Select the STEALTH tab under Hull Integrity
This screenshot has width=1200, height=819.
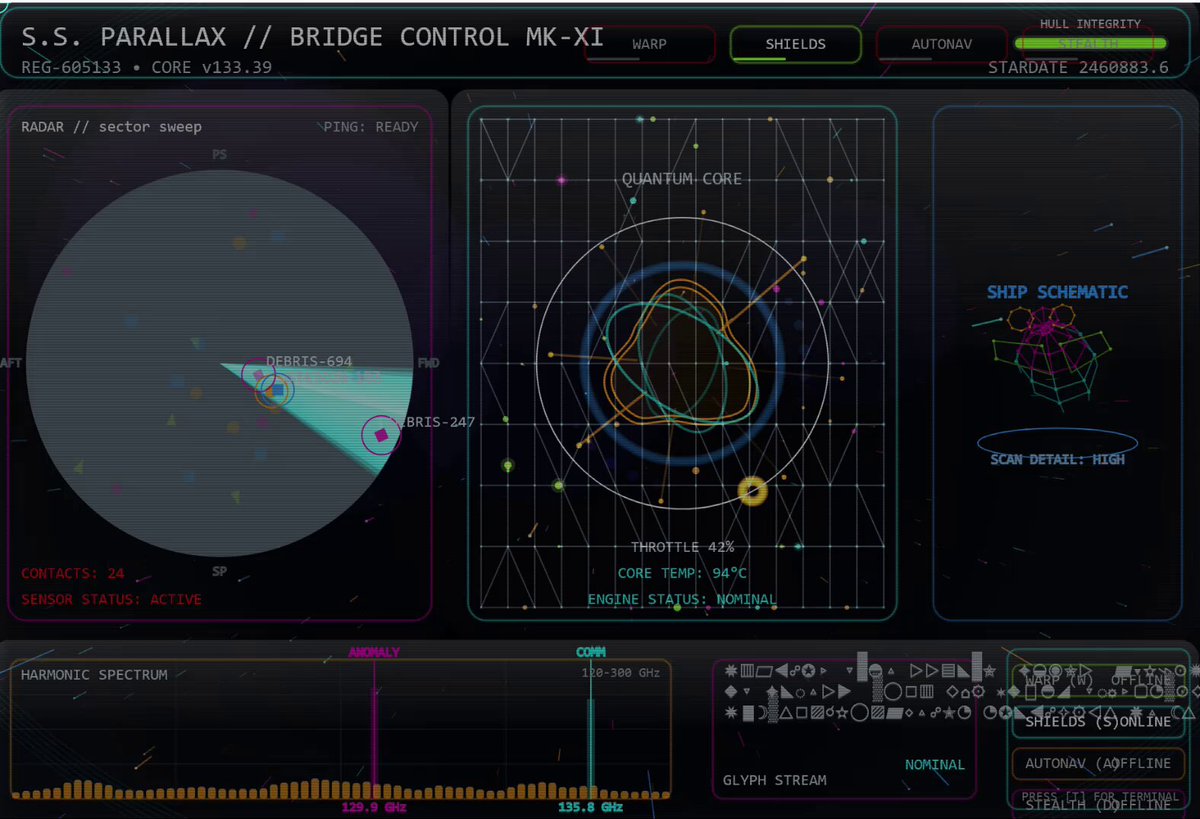1088,45
